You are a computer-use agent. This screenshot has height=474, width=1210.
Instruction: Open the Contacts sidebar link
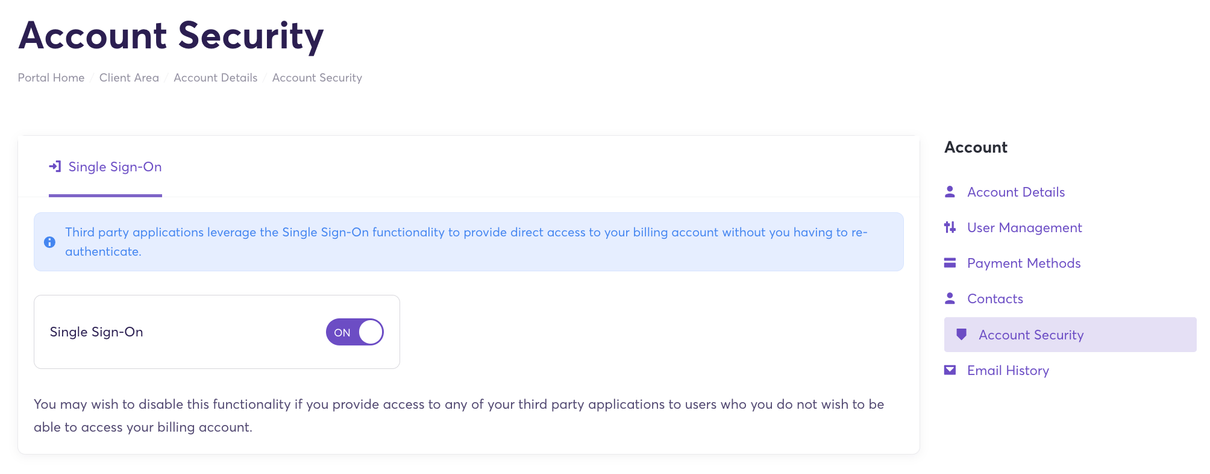[994, 299]
